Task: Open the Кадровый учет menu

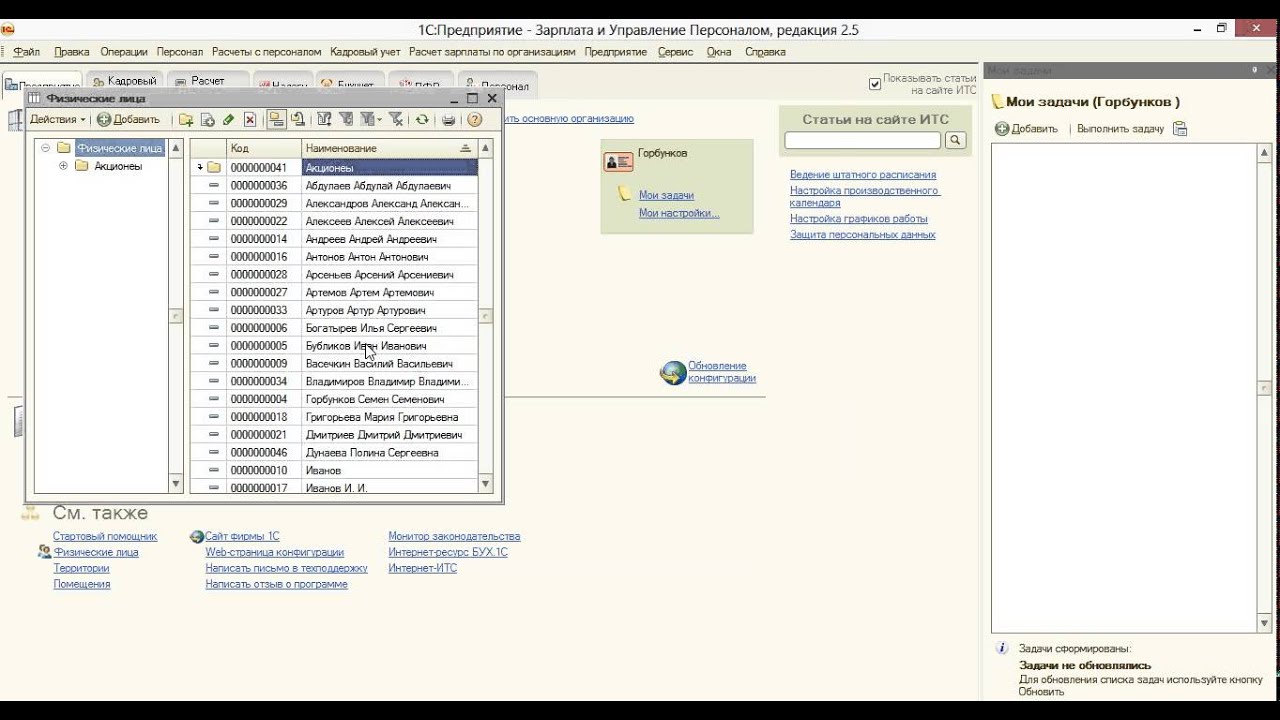Action: click(x=365, y=52)
